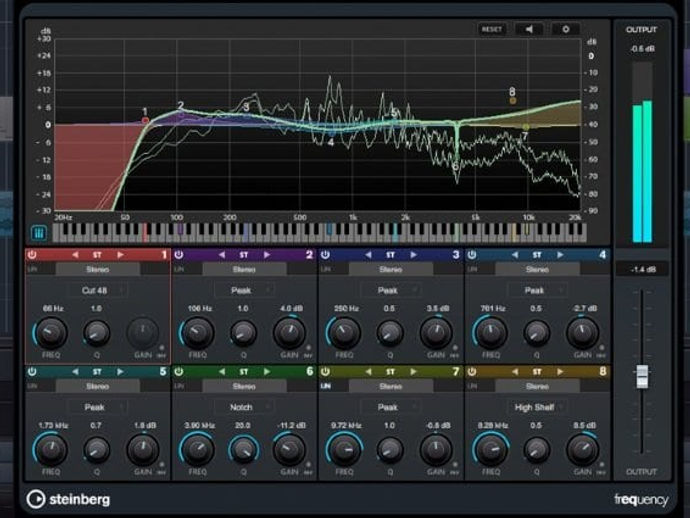Image resolution: width=690 pixels, height=518 pixels.
Task: Click band 3 frequency value 250 Hz
Action: coord(346,309)
